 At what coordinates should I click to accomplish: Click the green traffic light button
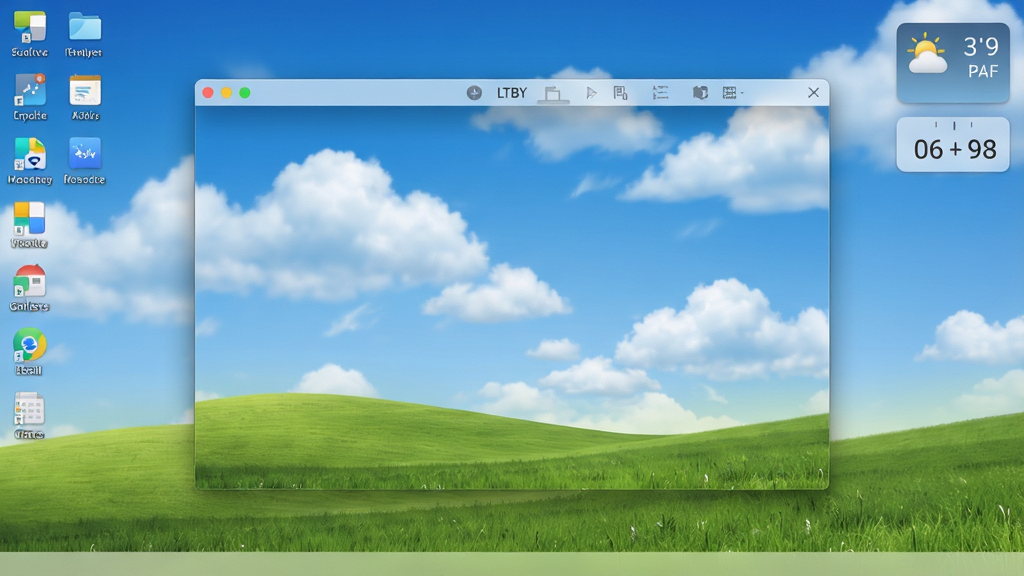coord(244,93)
